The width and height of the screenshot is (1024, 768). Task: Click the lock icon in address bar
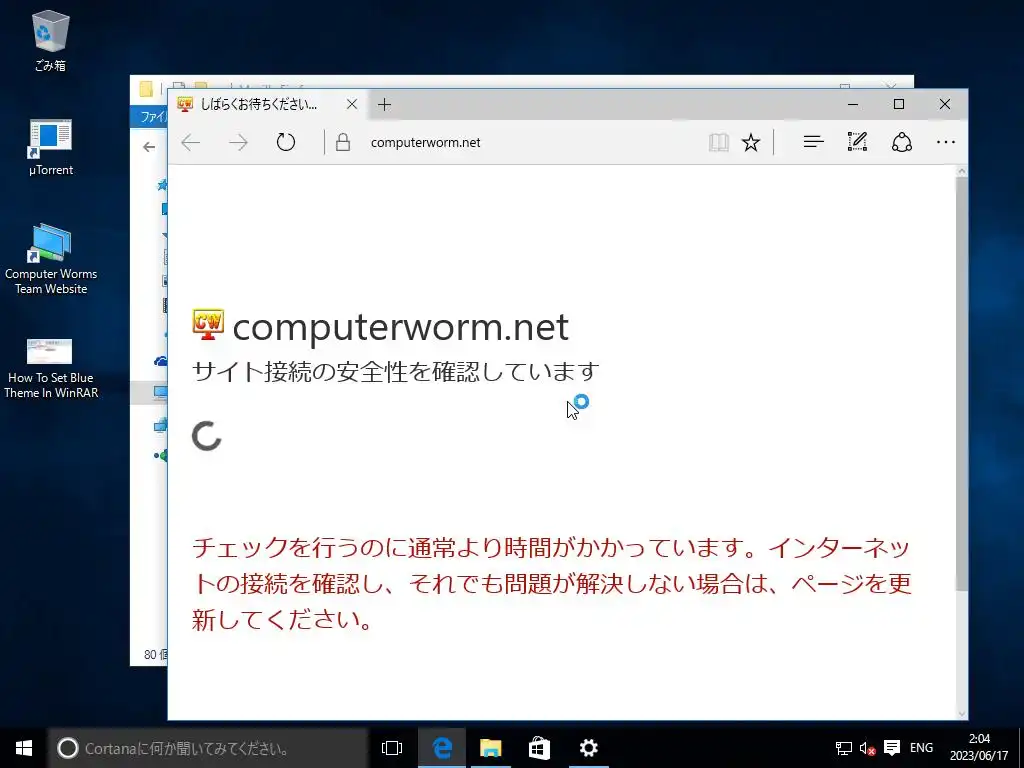tap(343, 142)
